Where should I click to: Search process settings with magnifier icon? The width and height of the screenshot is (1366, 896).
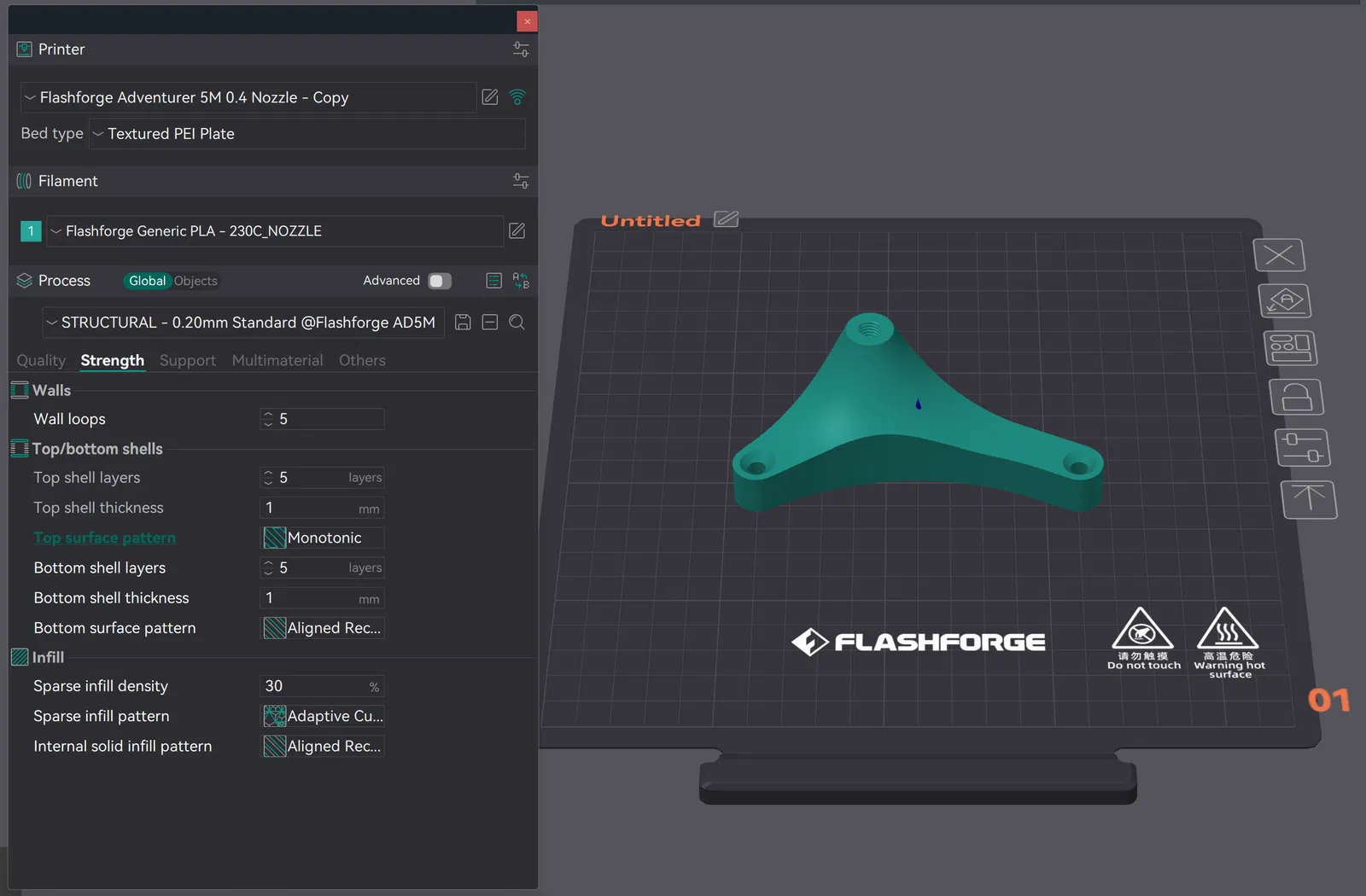[x=517, y=322]
